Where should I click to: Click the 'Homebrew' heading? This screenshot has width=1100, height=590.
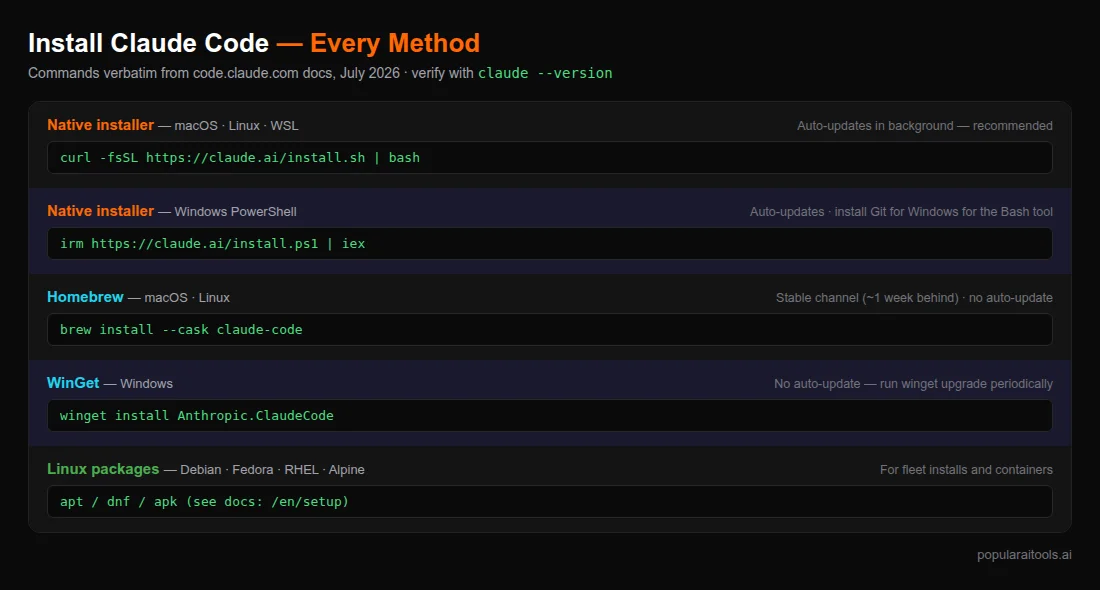[85, 297]
